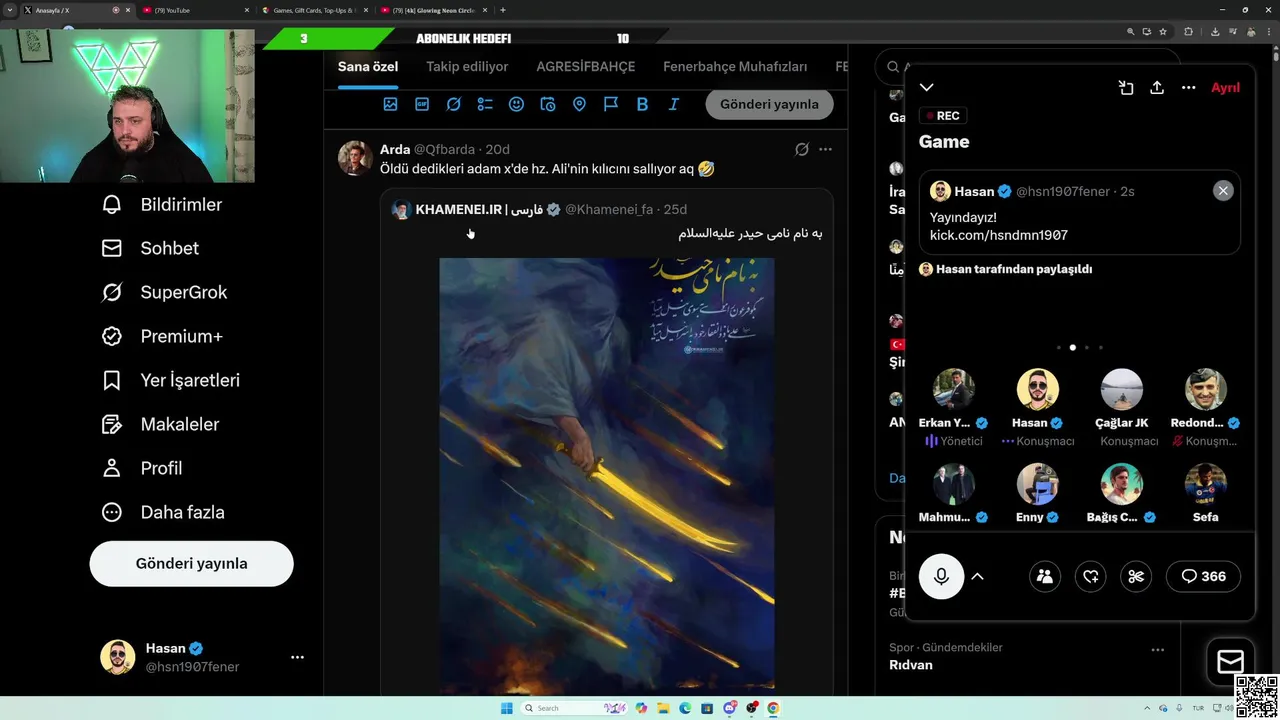
Task: Open Rıdvan trending topic
Action: click(x=911, y=665)
